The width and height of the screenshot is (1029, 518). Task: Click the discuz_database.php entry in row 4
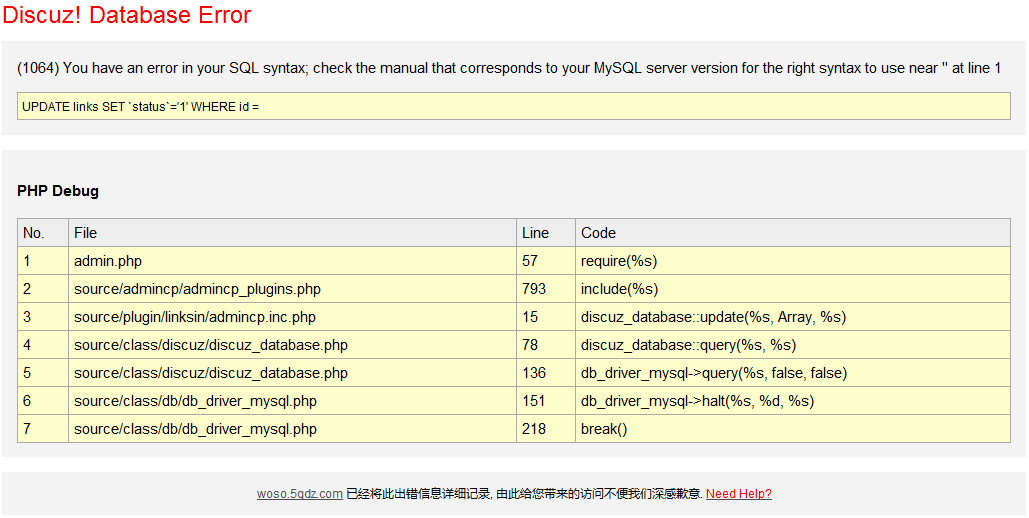210,345
